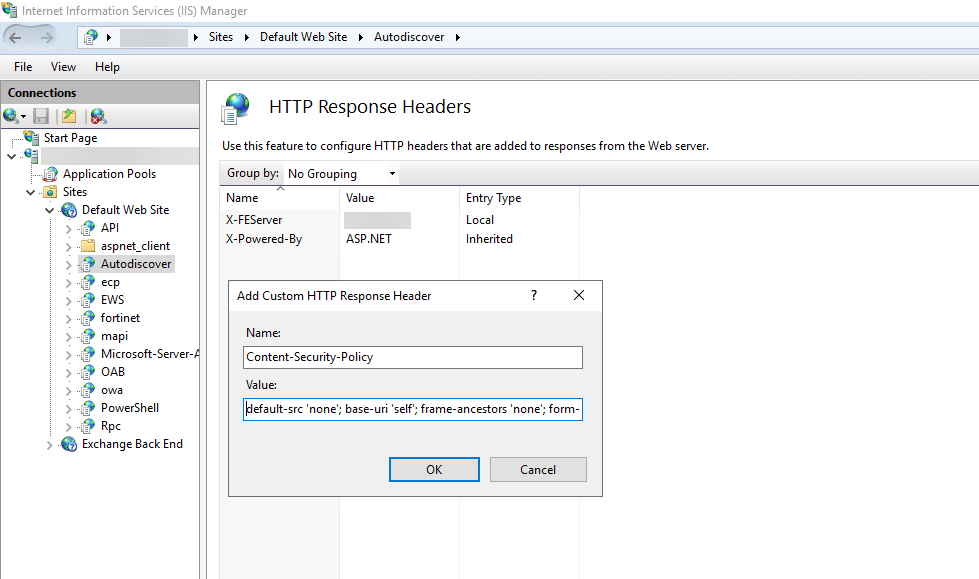Click the header Name input field
The image size is (979, 579).
(412, 357)
